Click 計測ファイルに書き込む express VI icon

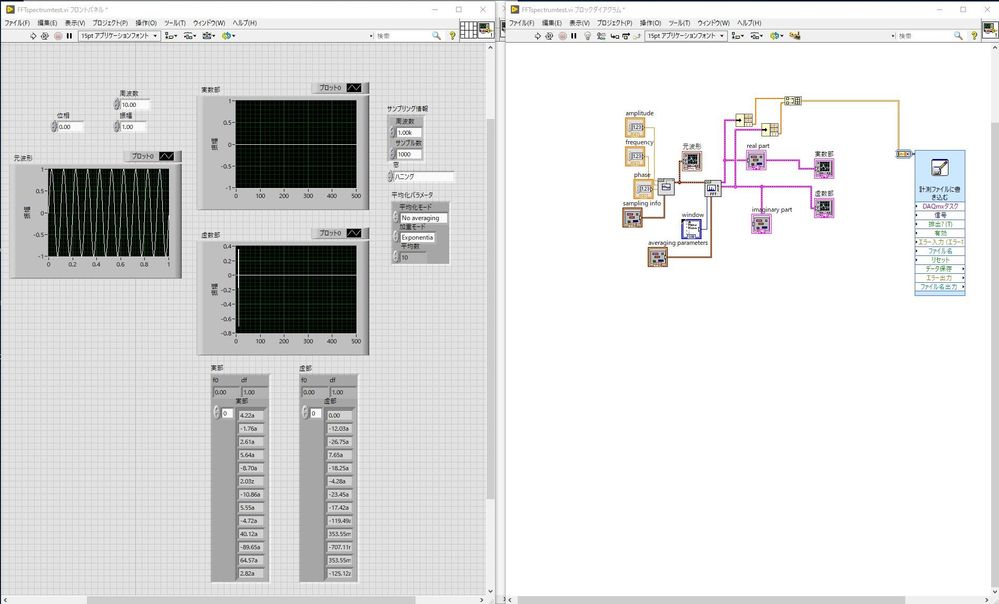940,168
